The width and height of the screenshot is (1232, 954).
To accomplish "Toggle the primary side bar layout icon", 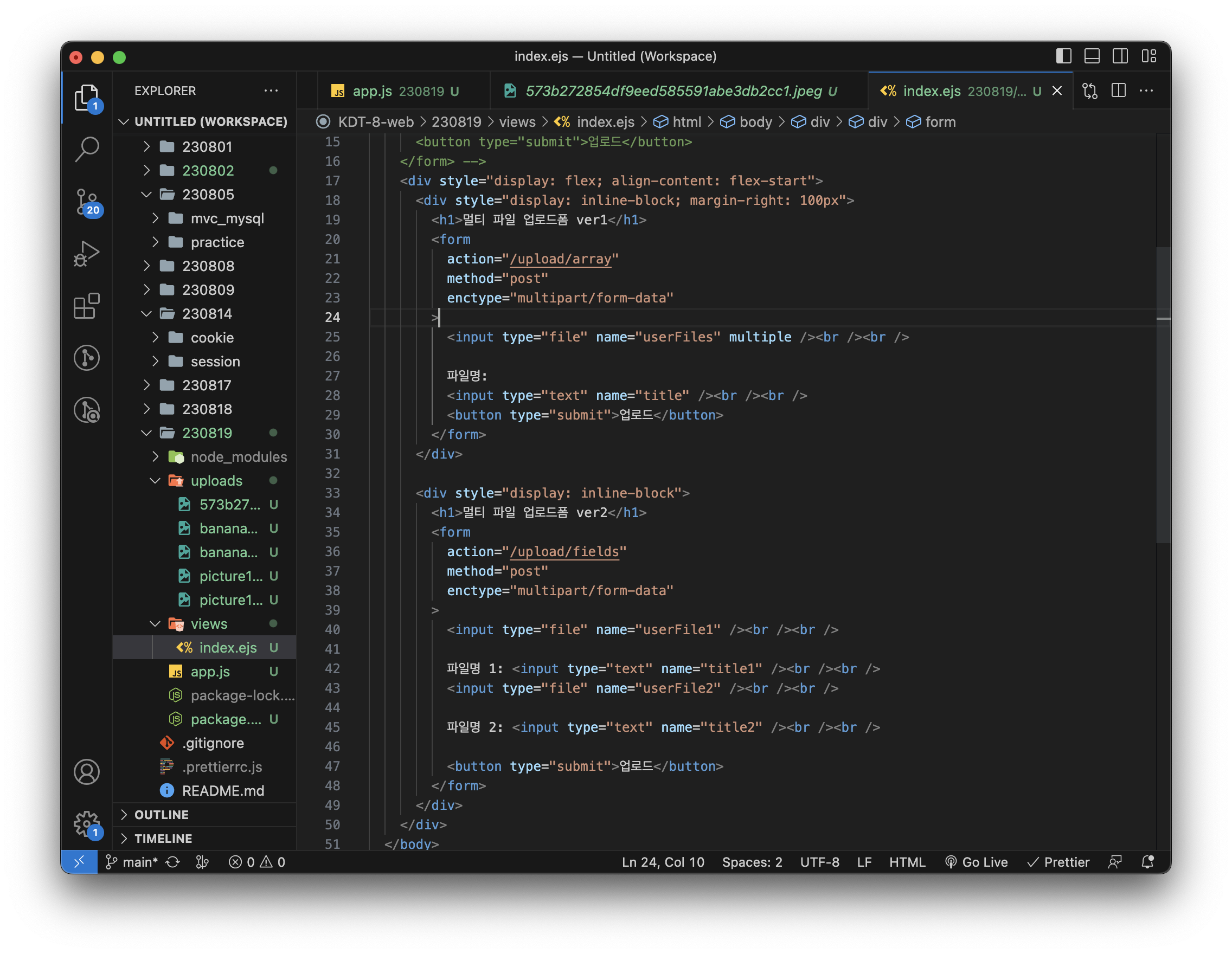I will [x=1063, y=56].
